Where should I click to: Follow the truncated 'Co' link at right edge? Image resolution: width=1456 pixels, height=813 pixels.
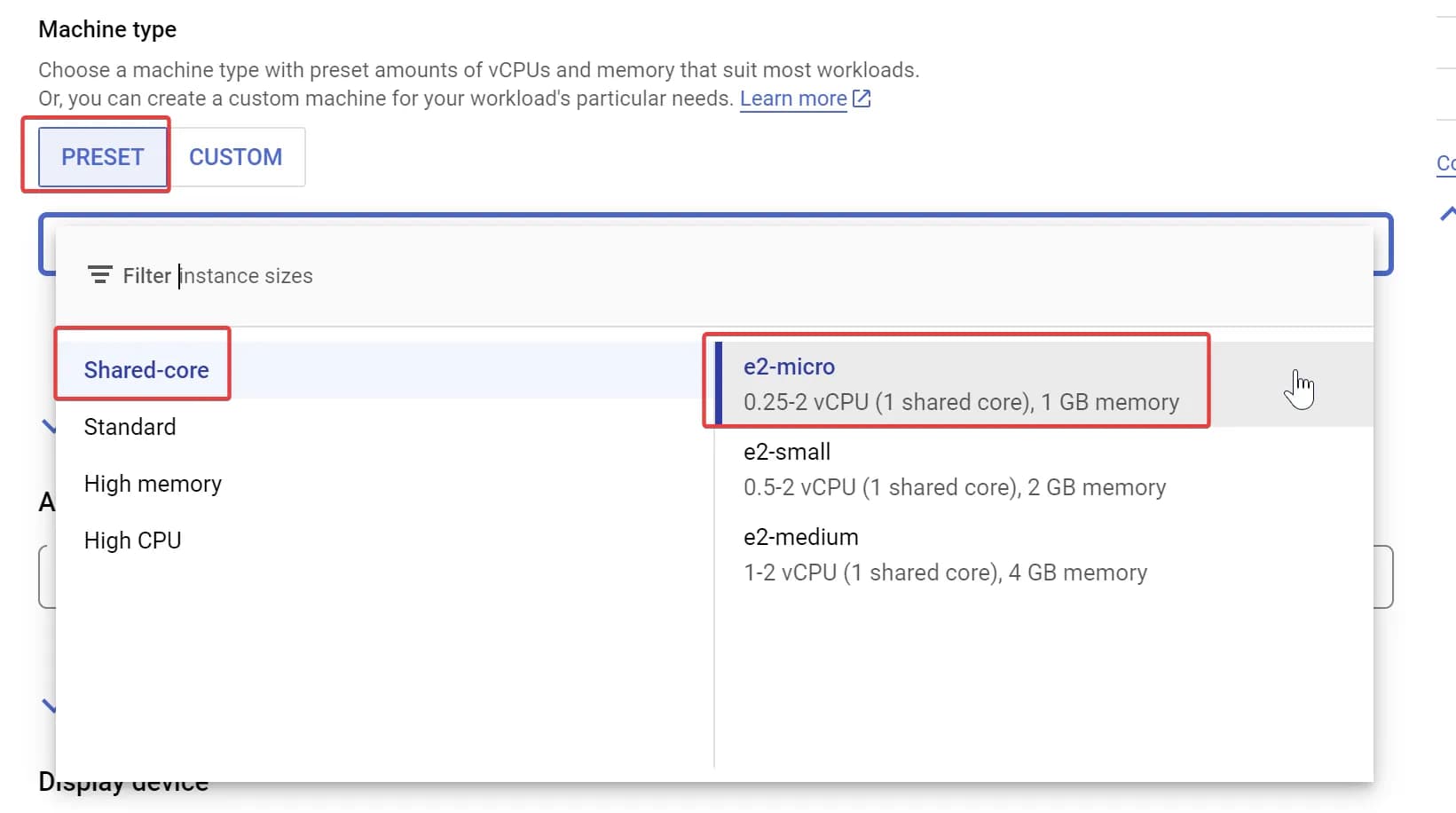click(x=1446, y=163)
